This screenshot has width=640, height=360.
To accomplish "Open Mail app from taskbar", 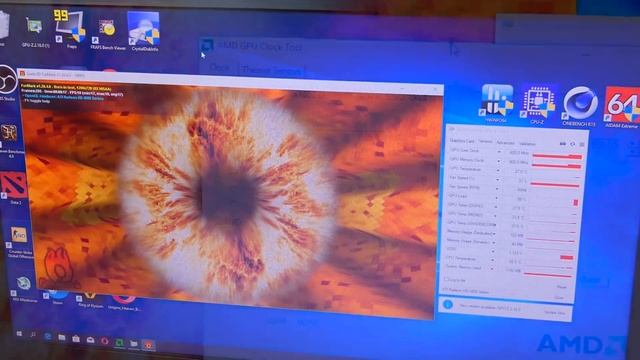I will point(90,340).
